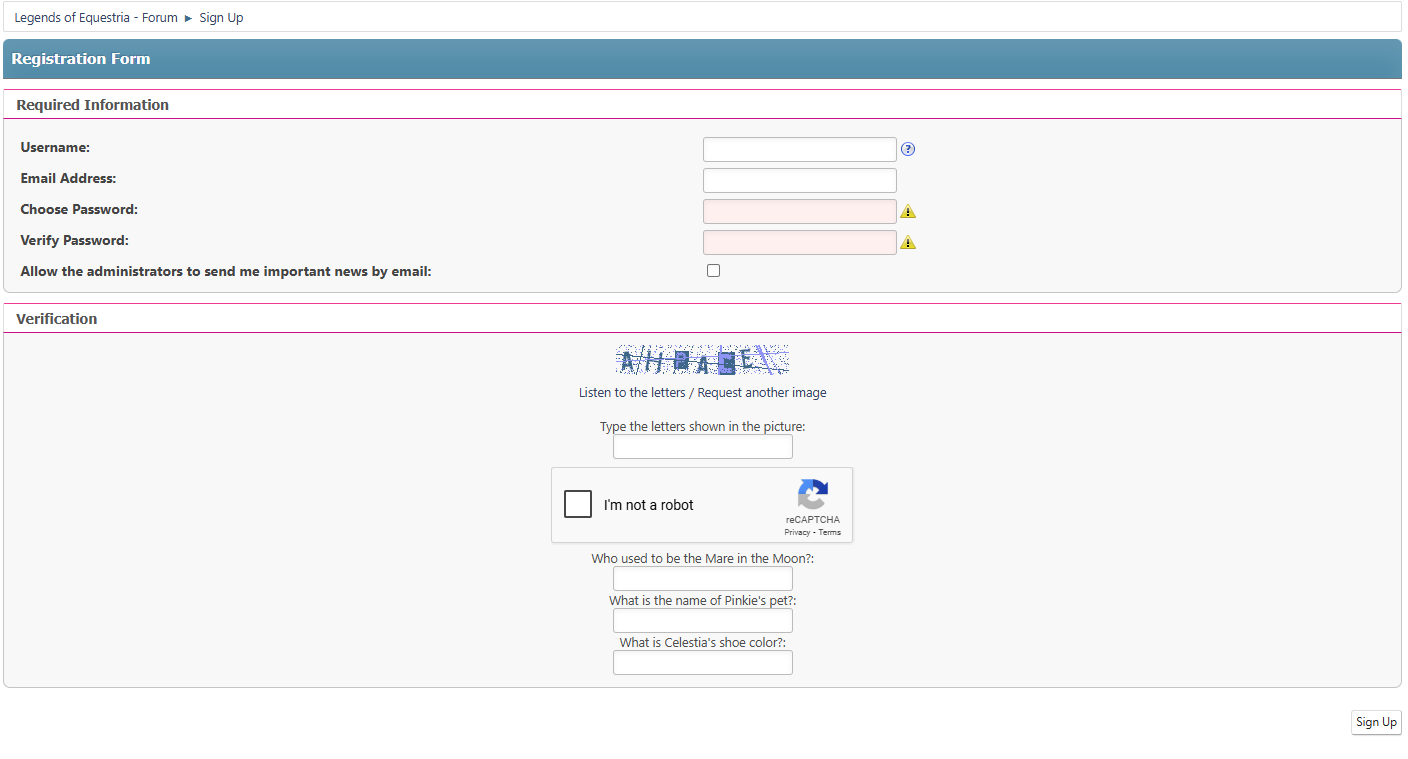Screen dimensions: 1408x759
Task: Focus the captcha letters input box
Action: 703,446
